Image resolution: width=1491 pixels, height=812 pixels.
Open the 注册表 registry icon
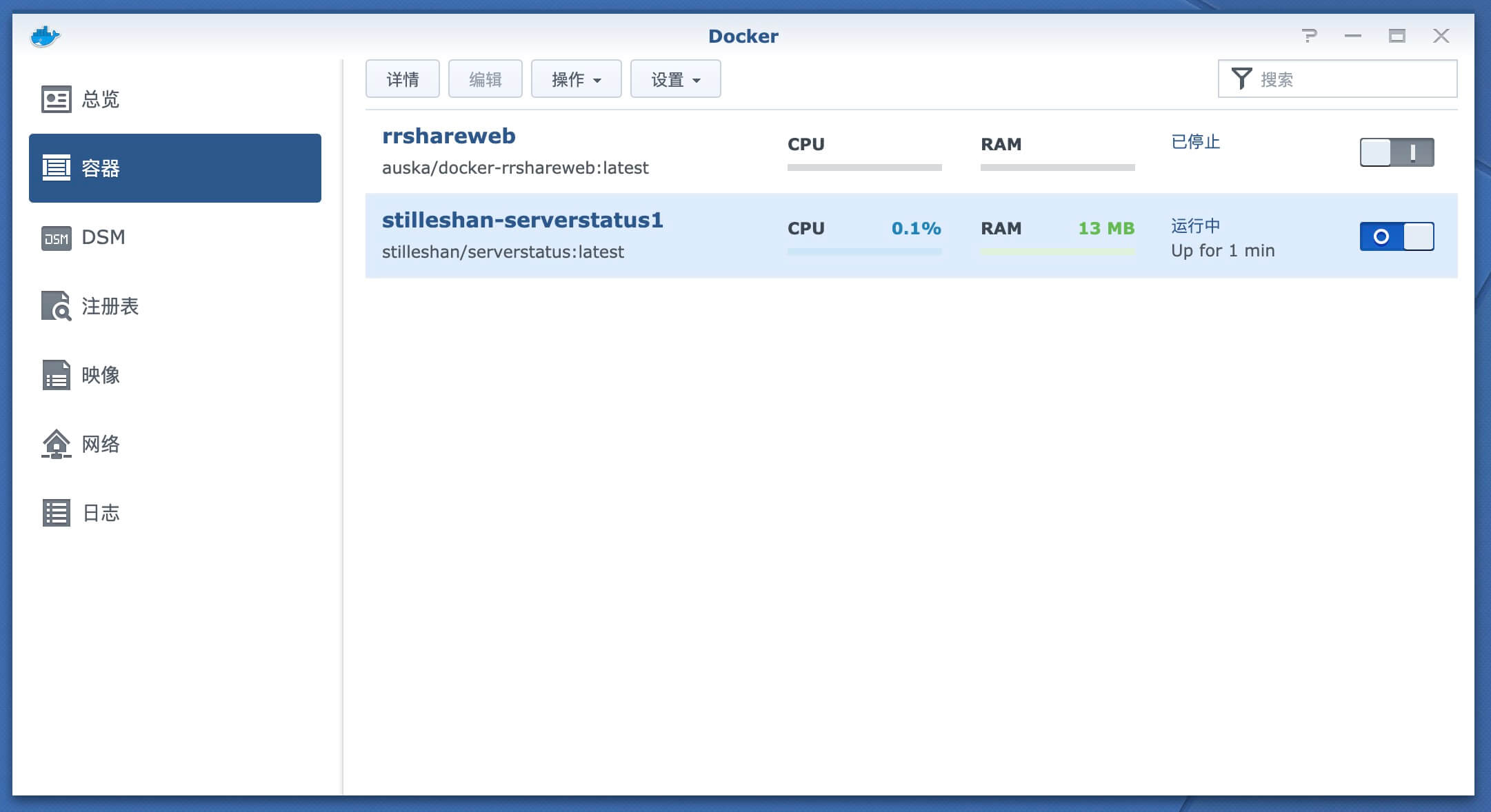pyautogui.click(x=56, y=306)
